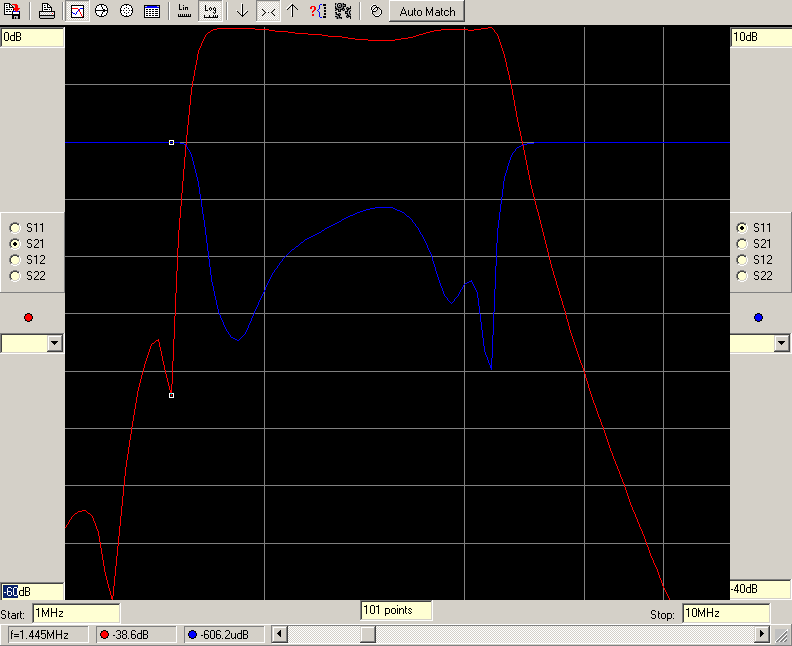Viewport: 792px width, 646px height.
Task: Click the question mark brace icon
Action: click(x=318, y=11)
